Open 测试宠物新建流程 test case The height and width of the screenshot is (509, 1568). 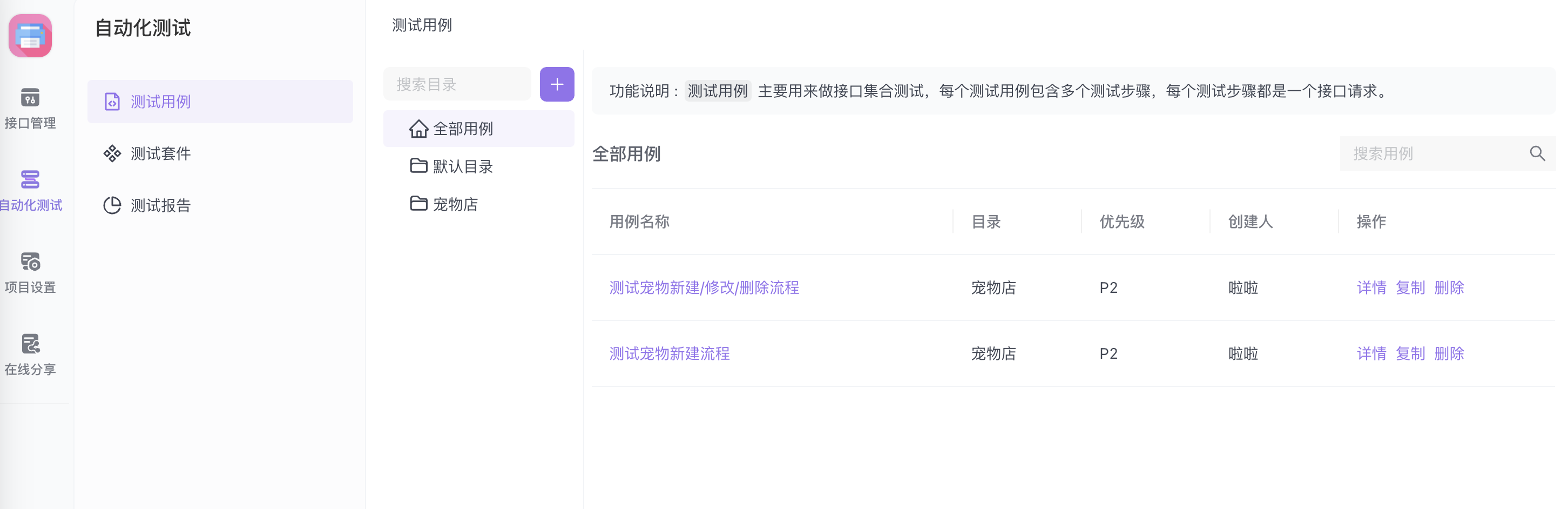click(x=668, y=353)
